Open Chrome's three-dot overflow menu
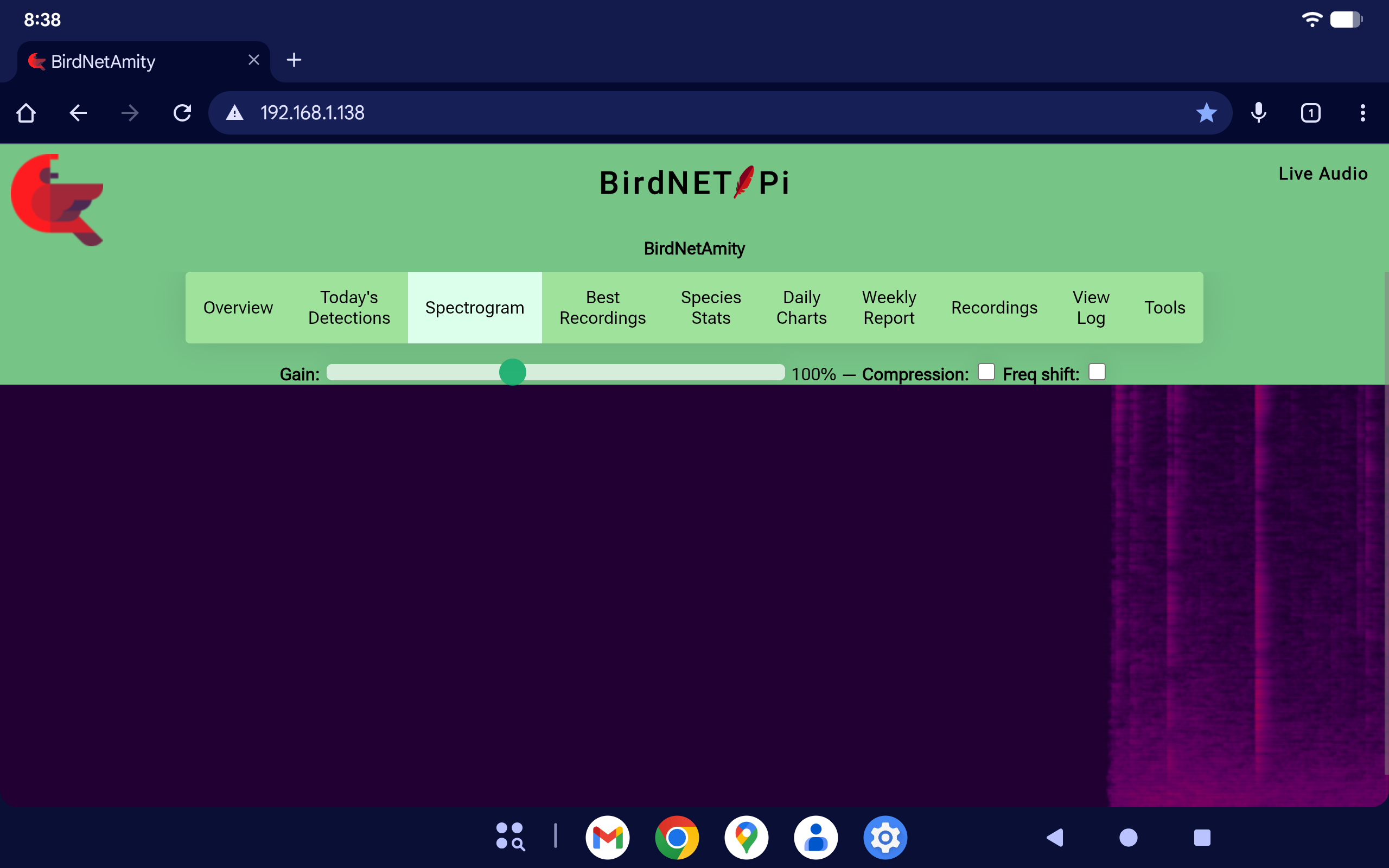The height and width of the screenshot is (868, 1389). click(x=1362, y=112)
